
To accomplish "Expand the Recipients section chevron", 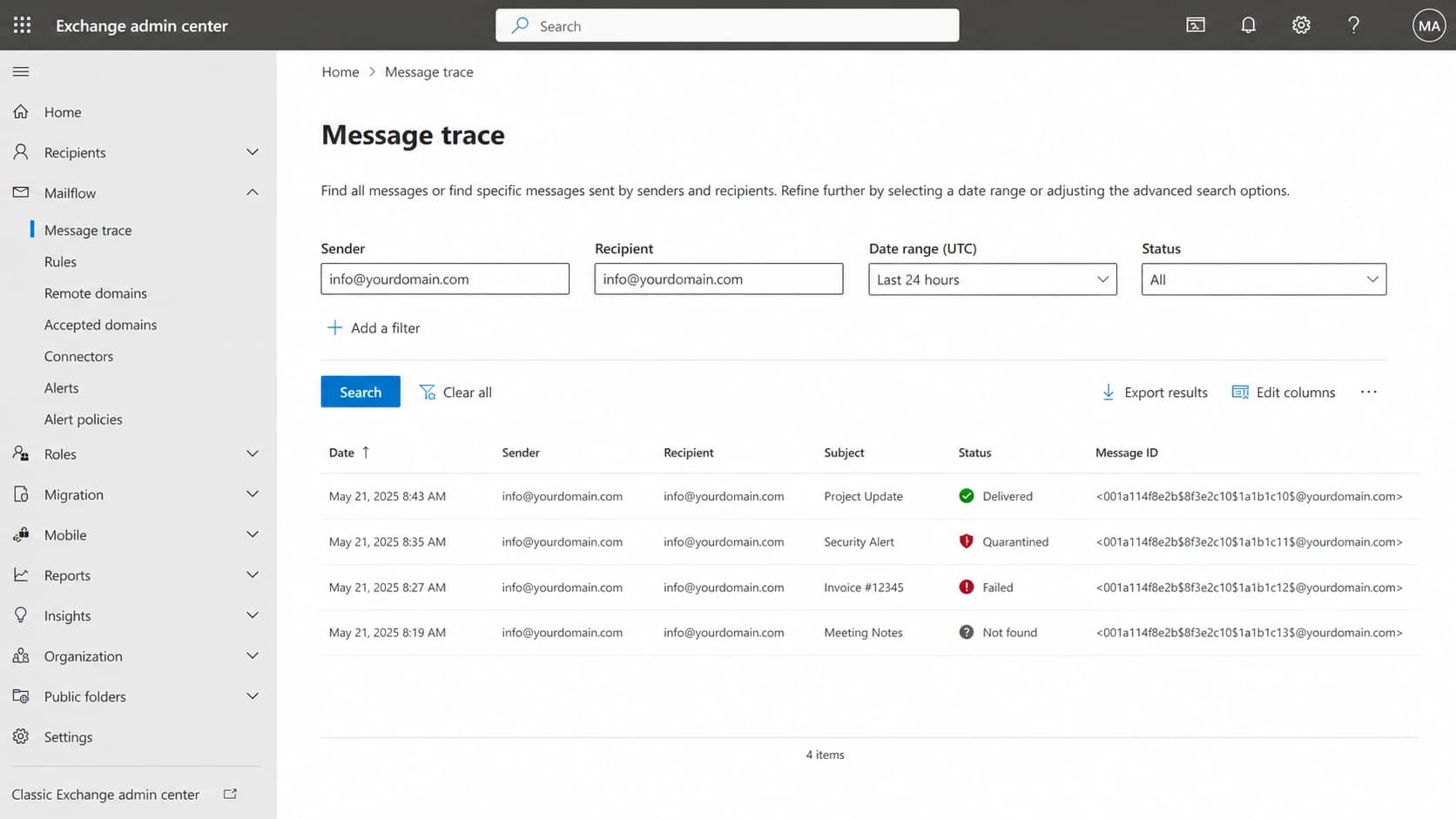I will click(253, 151).
